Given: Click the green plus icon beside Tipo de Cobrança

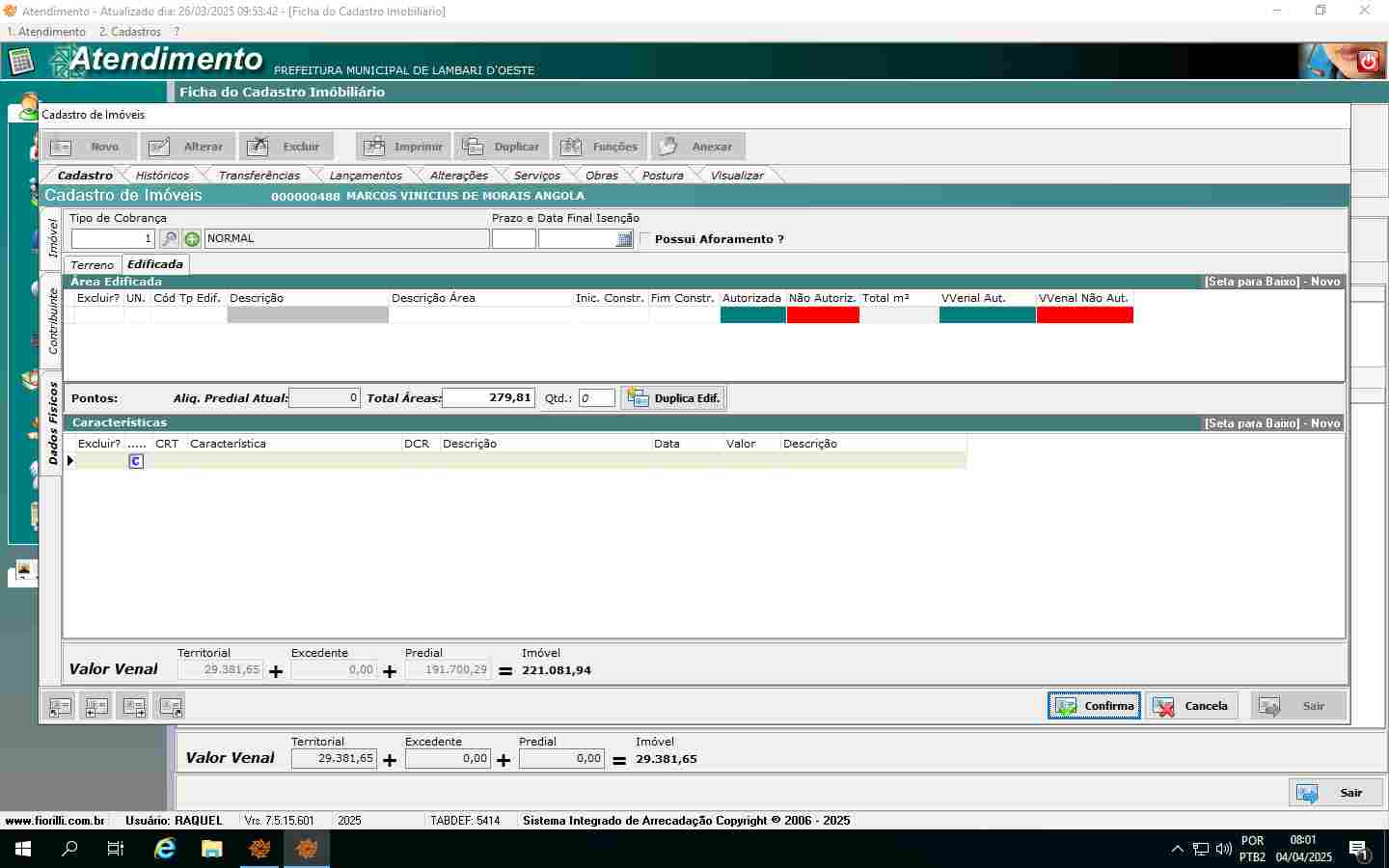Looking at the screenshot, I should [x=192, y=239].
